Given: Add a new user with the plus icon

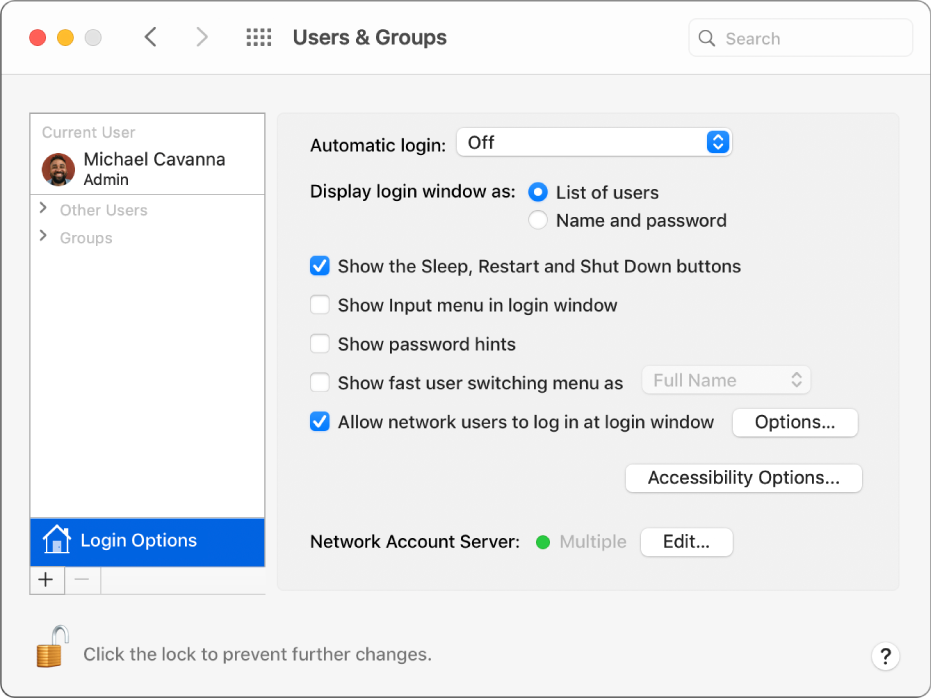Looking at the screenshot, I should pyautogui.click(x=46, y=580).
